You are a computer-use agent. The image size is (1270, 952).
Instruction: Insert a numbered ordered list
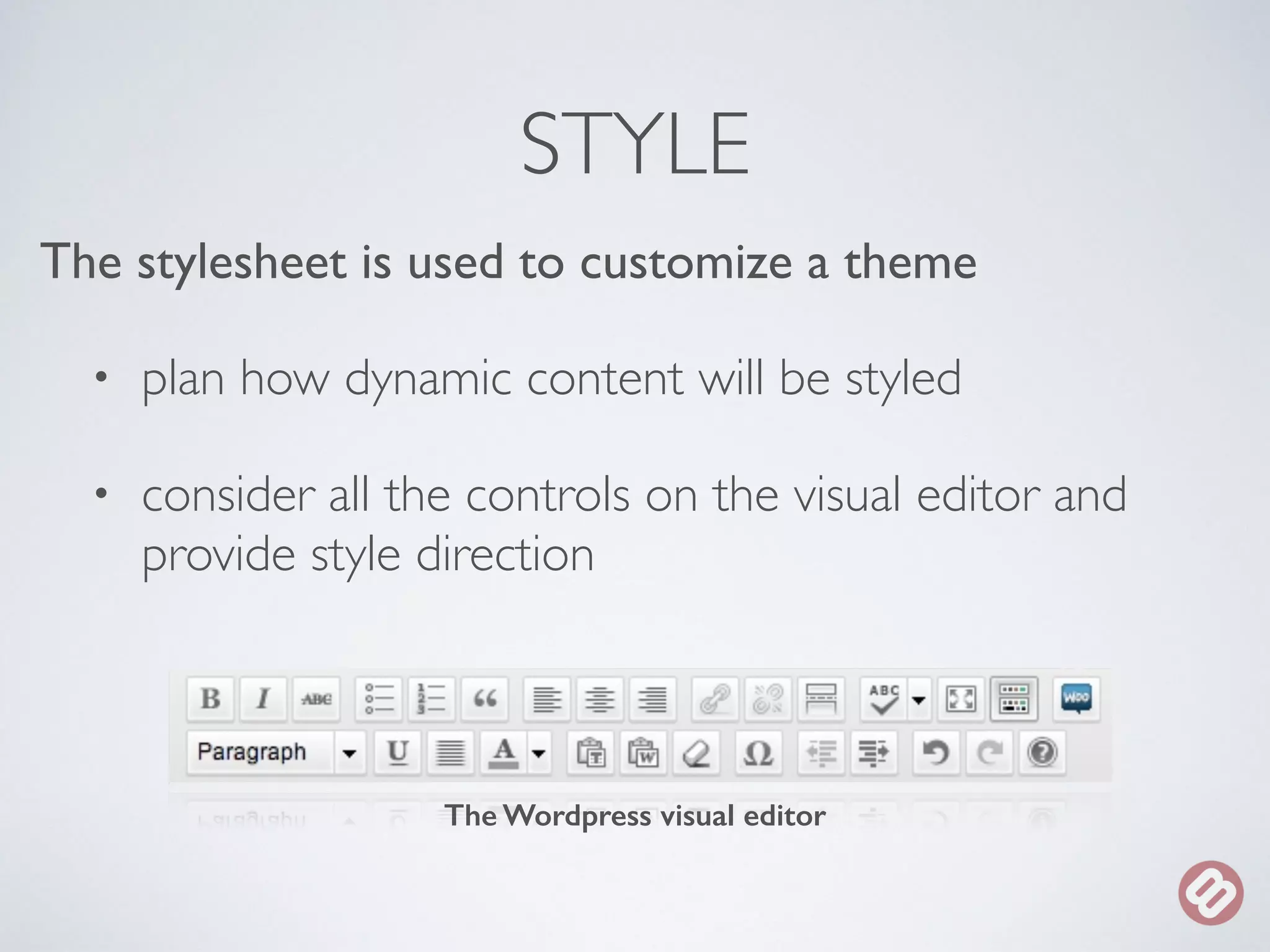coord(432,699)
